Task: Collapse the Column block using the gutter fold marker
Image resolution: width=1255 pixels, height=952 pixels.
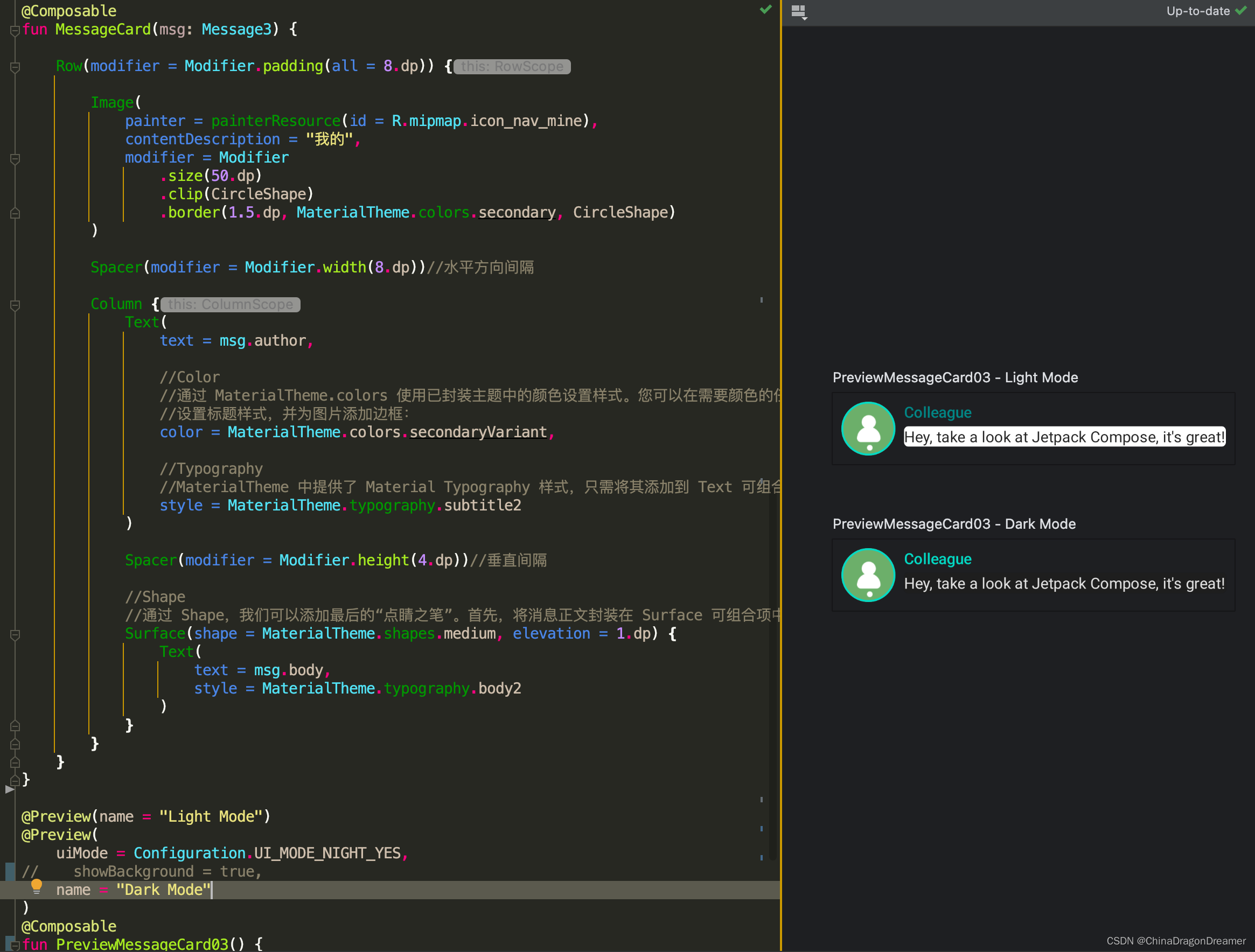Action: click(15, 306)
